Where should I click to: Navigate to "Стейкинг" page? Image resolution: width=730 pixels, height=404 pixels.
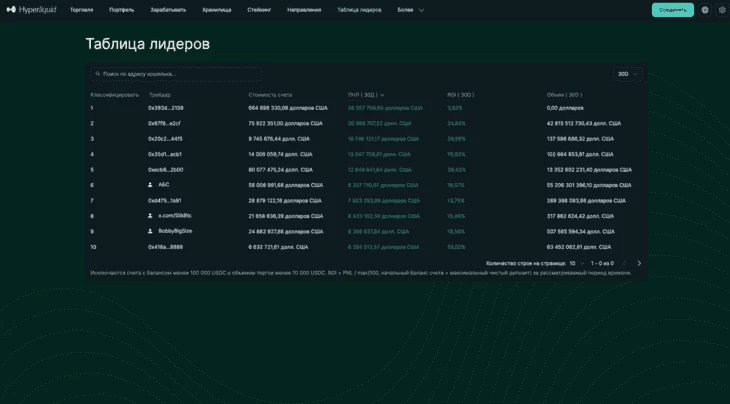(258, 10)
